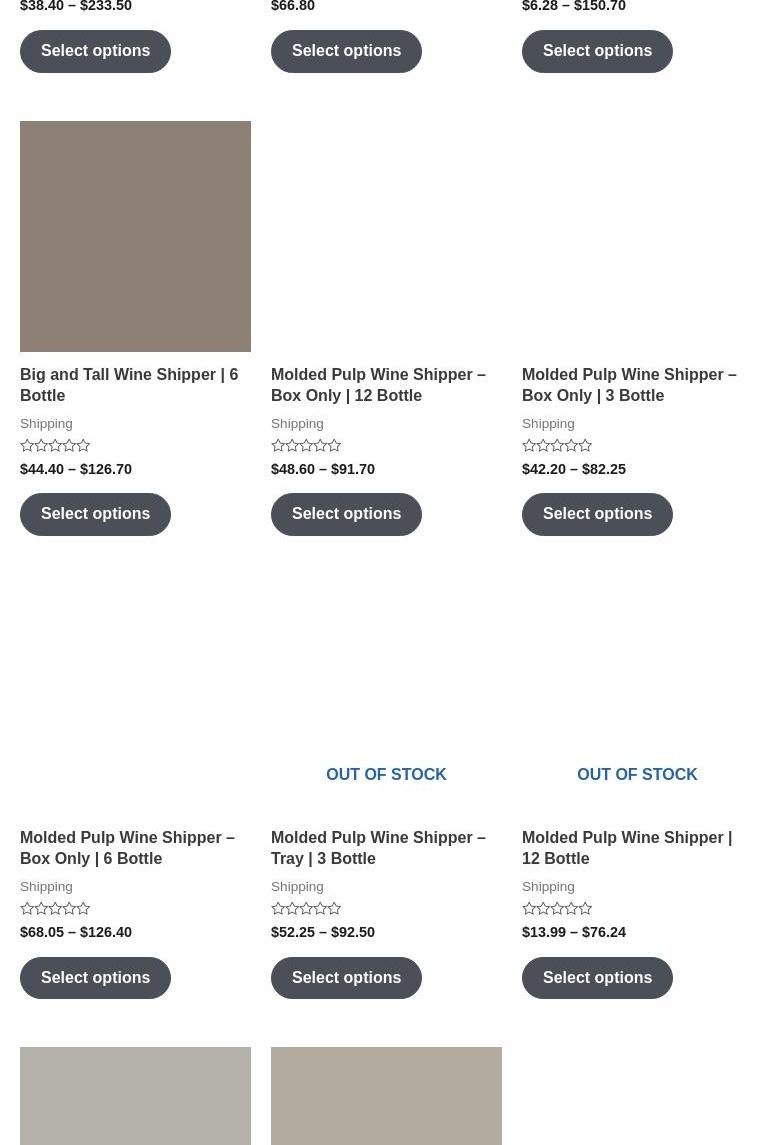Open Molded Pulp Box Only 12 Bottle title link
Viewport: 773px width, 1145px height.
[x=378, y=385]
